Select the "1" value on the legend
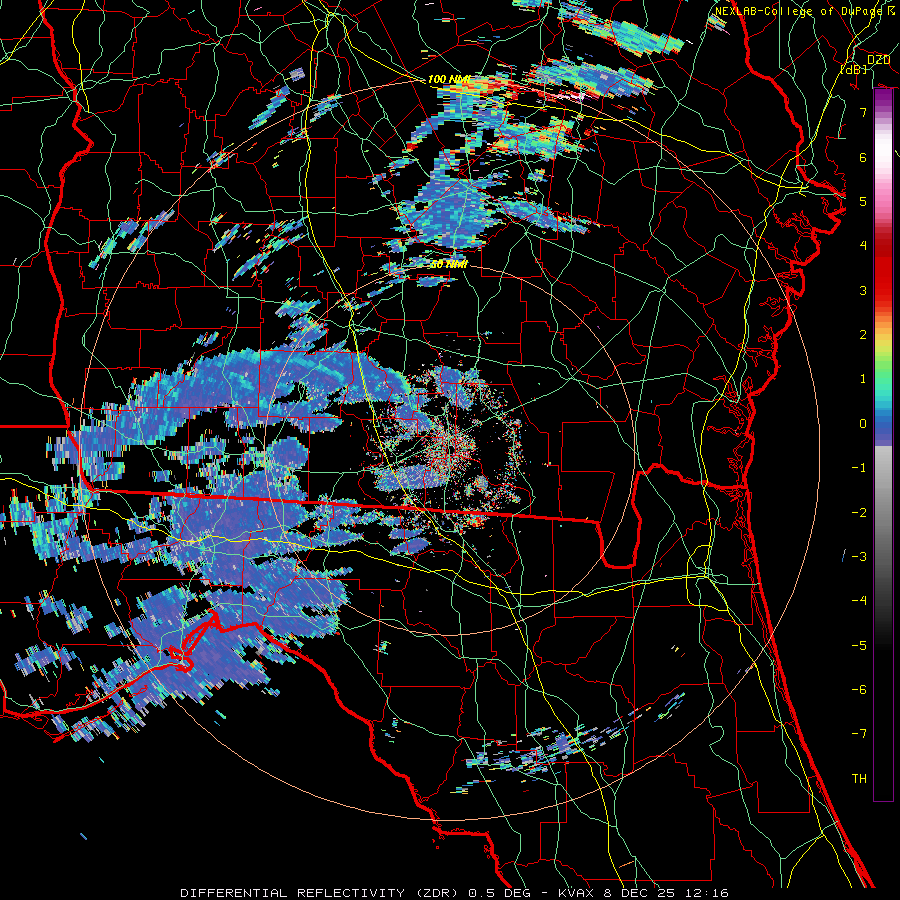 coord(863,379)
